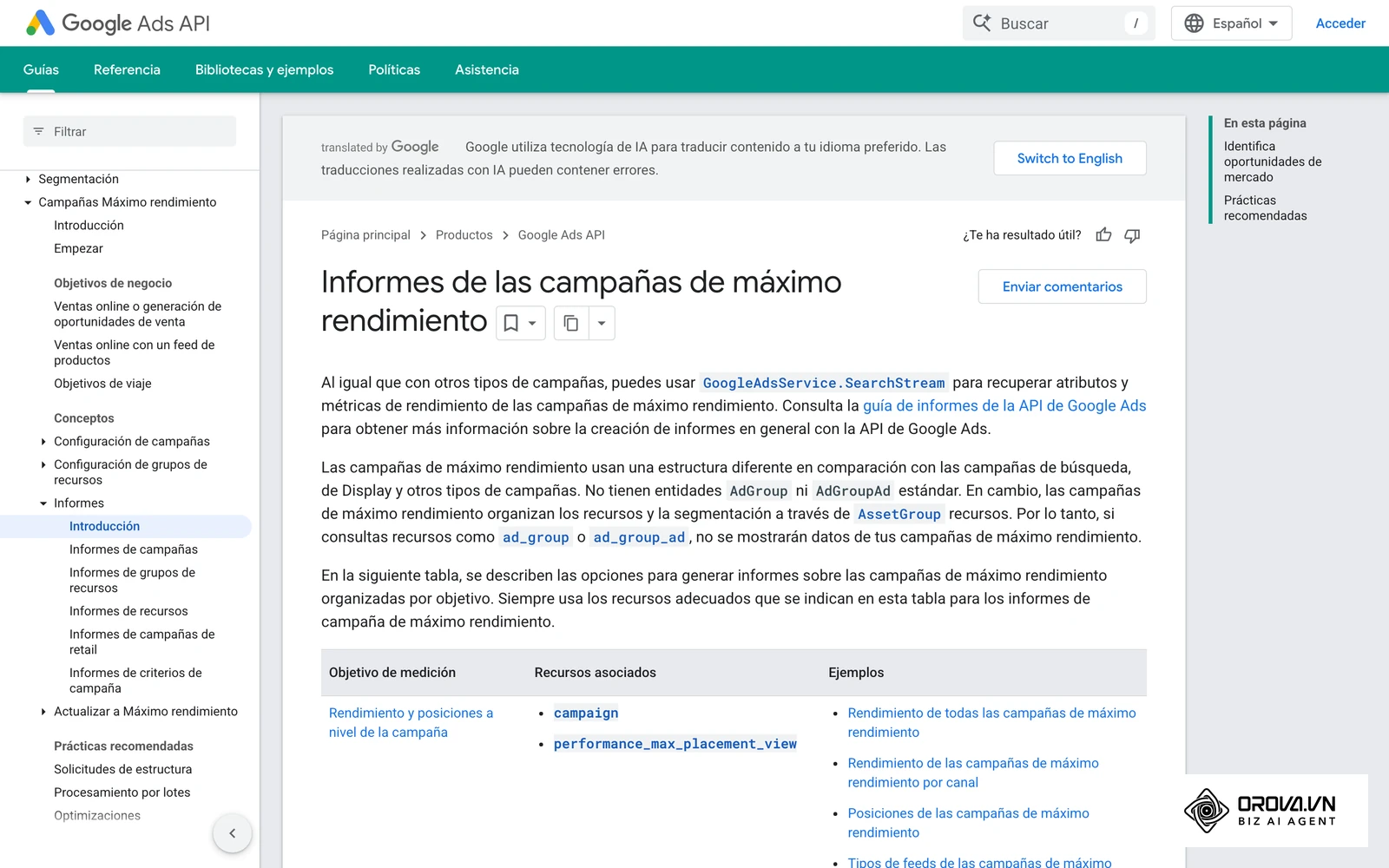The height and width of the screenshot is (868, 1389).
Task: Select Solicitudes de estructura in sidebar
Action: (123, 769)
